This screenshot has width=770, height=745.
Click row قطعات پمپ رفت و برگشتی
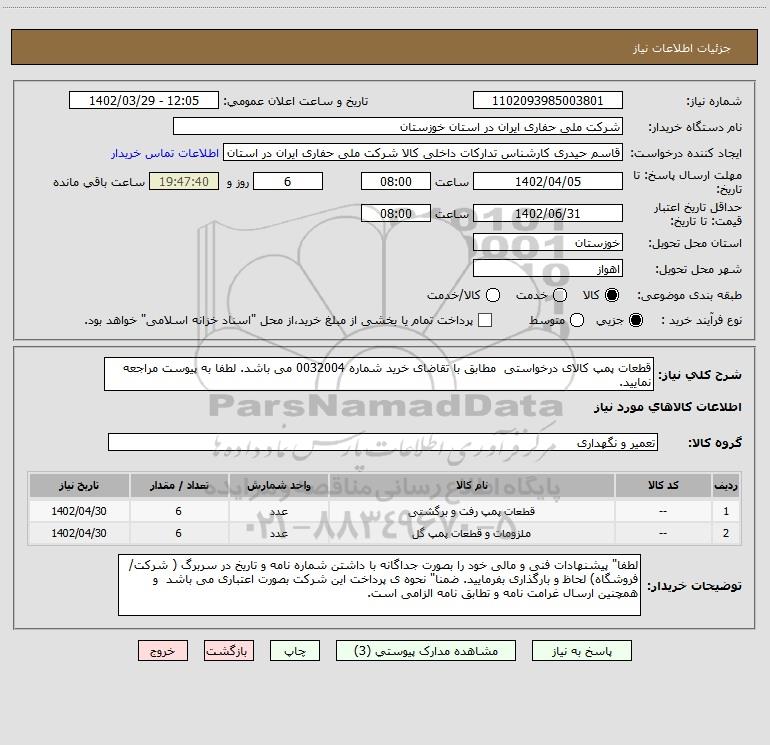384,511
